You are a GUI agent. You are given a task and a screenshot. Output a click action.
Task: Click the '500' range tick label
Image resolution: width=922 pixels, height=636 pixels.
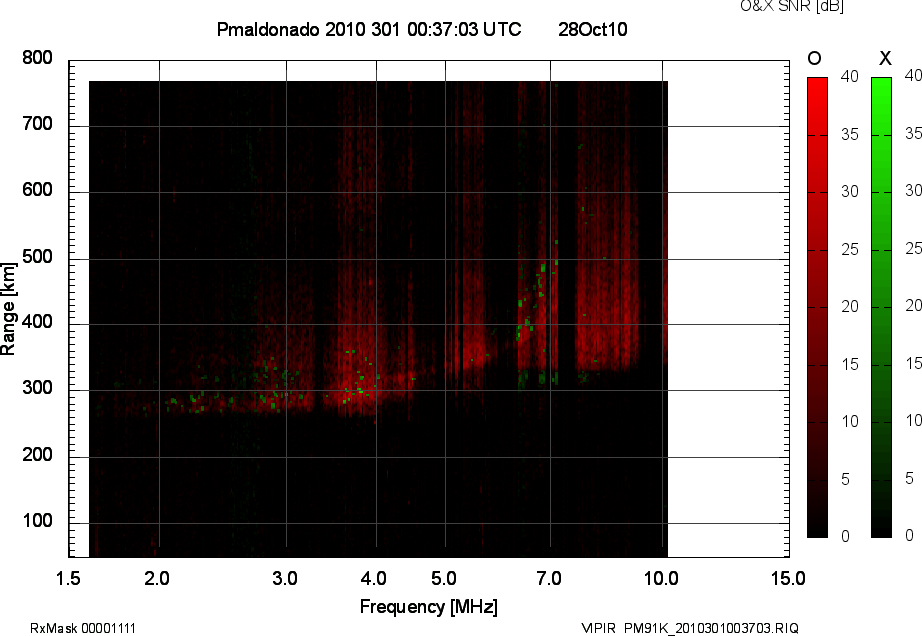[37, 257]
